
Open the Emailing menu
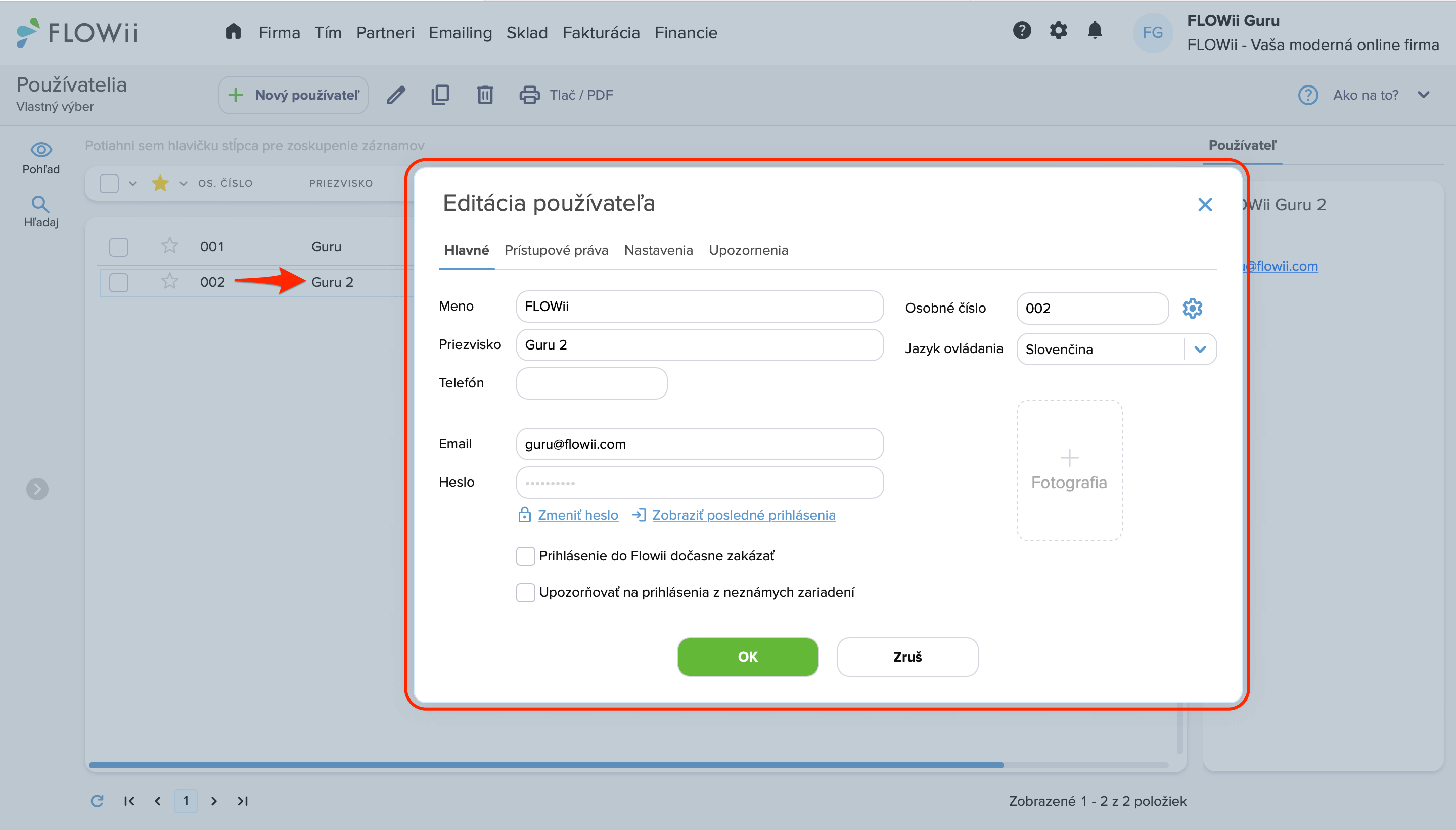[460, 32]
